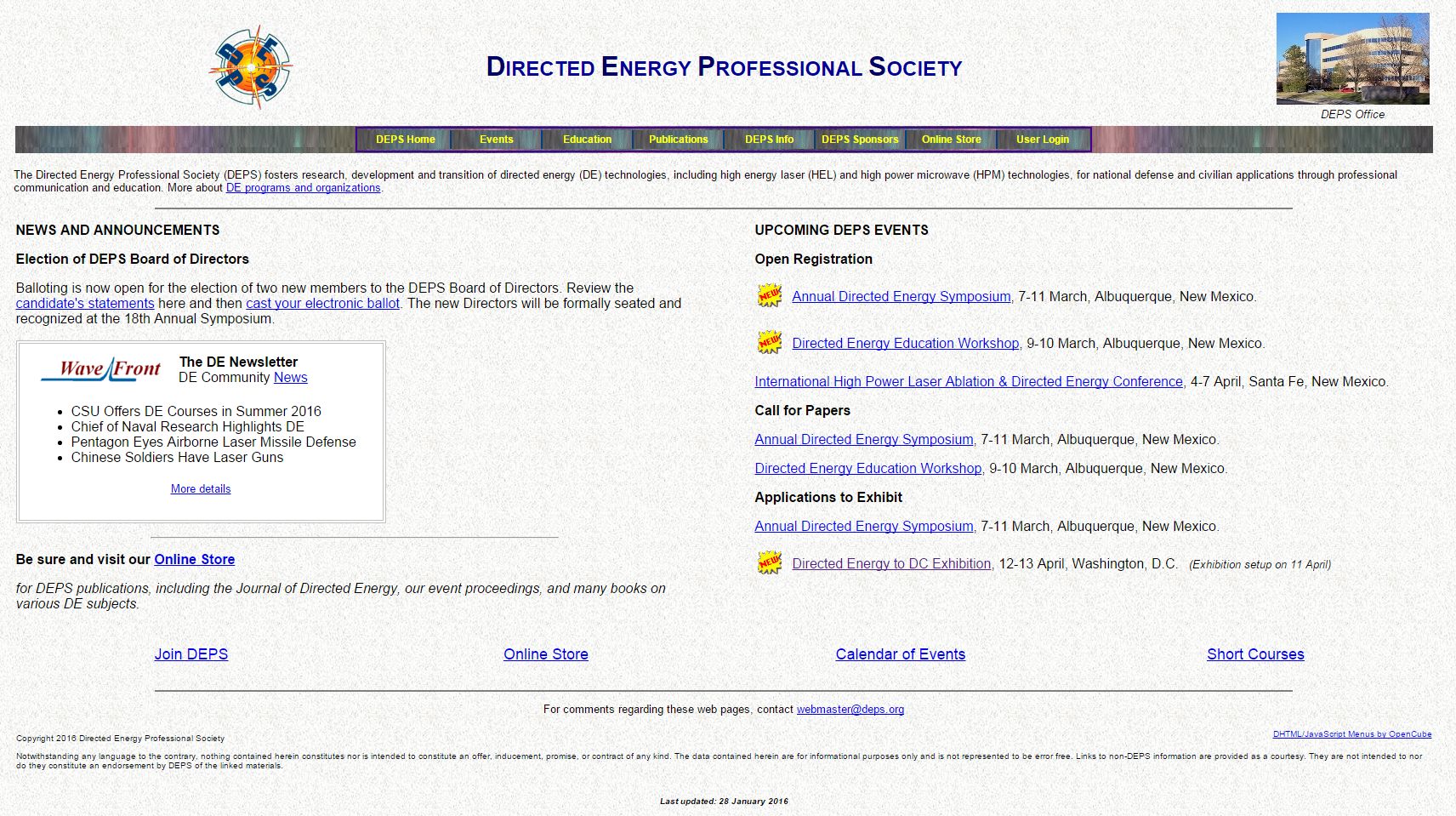This screenshot has width=1456, height=816.
Task: Open the DHTML/JavaScript Menus by OpenCube link
Action: coord(1352,734)
